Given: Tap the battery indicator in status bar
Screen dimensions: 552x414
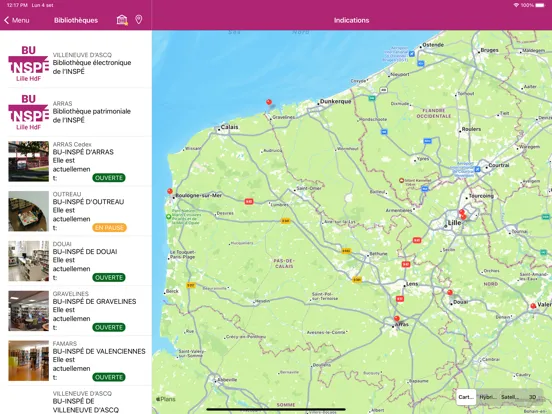Looking at the screenshot, I should coord(540,5).
